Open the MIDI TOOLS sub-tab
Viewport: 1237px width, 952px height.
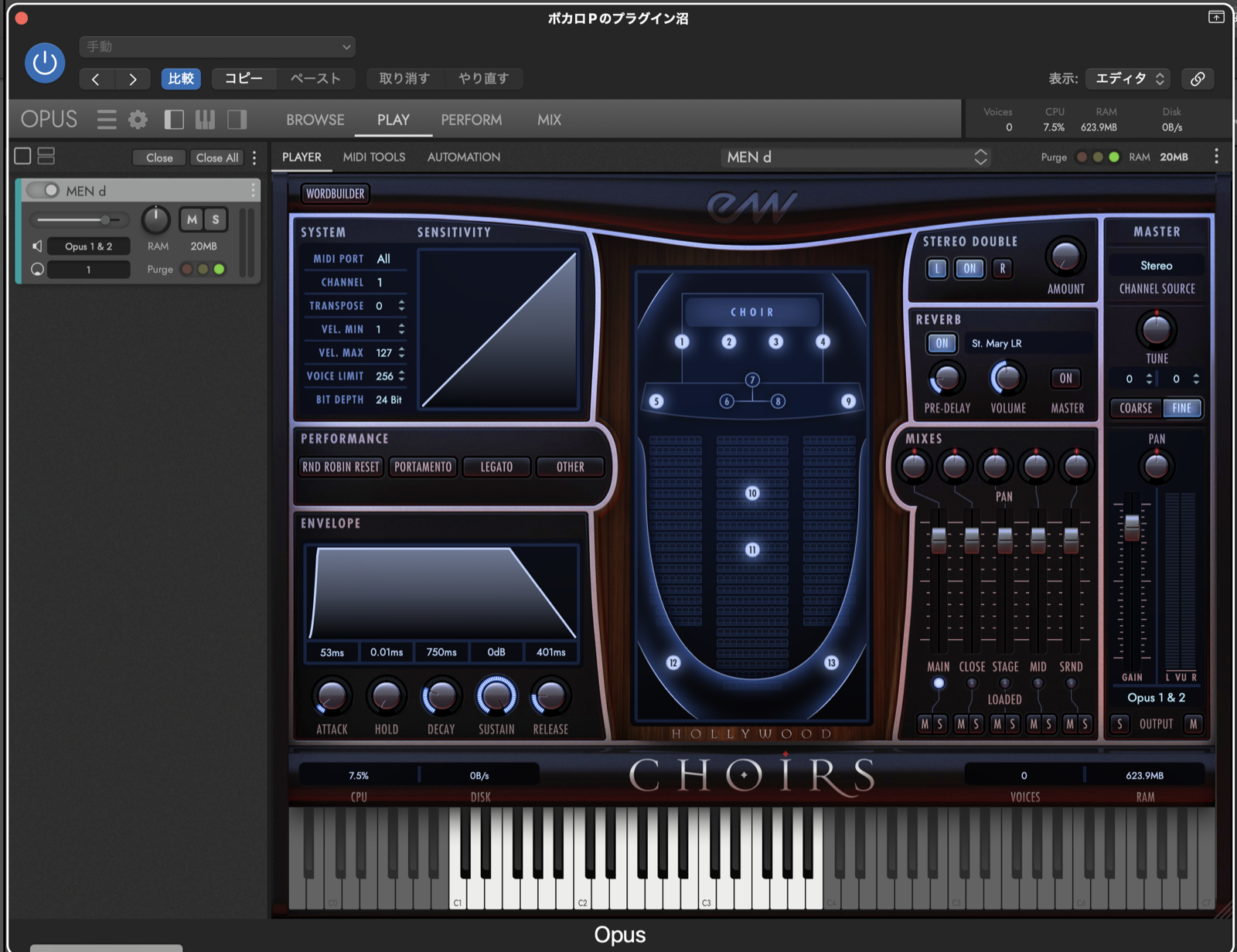(x=374, y=157)
